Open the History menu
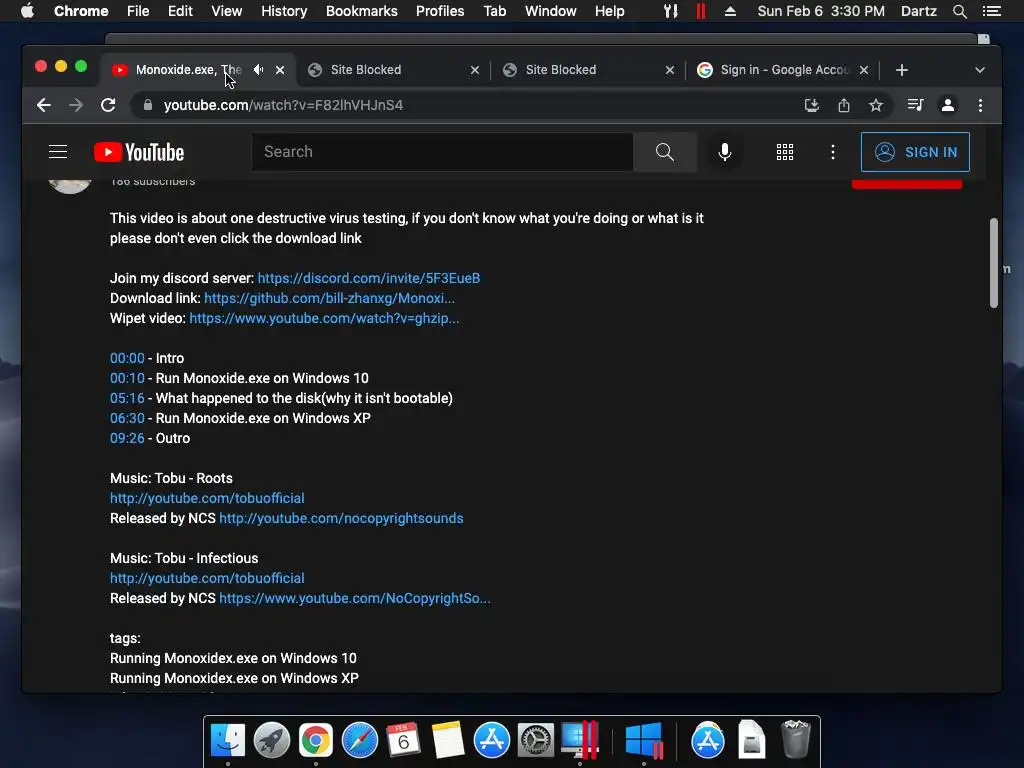This screenshot has width=1024, height=768. [x=284, y=11]
